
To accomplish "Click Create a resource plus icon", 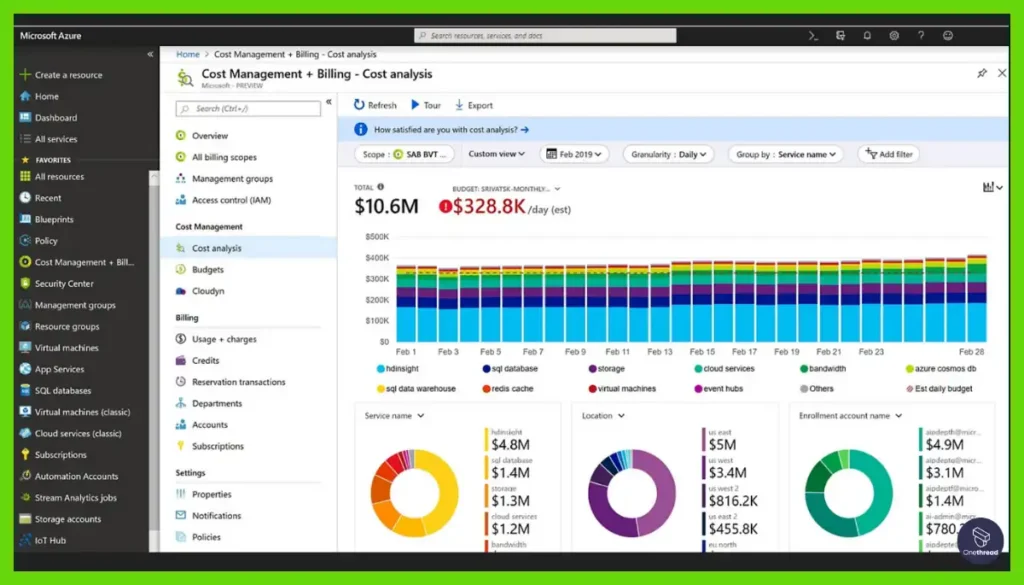I will [25, 74].
